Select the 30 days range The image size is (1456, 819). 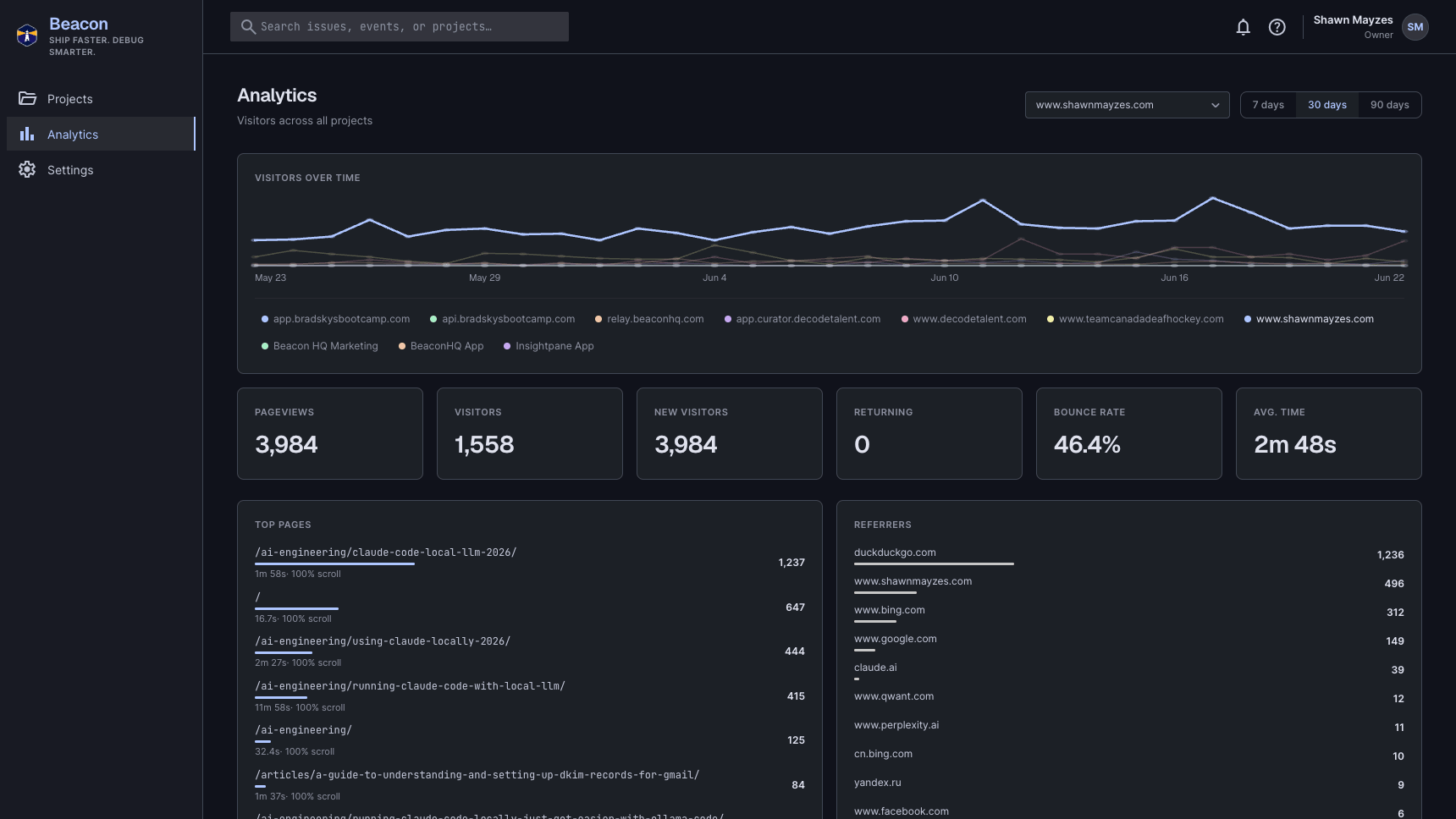coord(1326,105)
